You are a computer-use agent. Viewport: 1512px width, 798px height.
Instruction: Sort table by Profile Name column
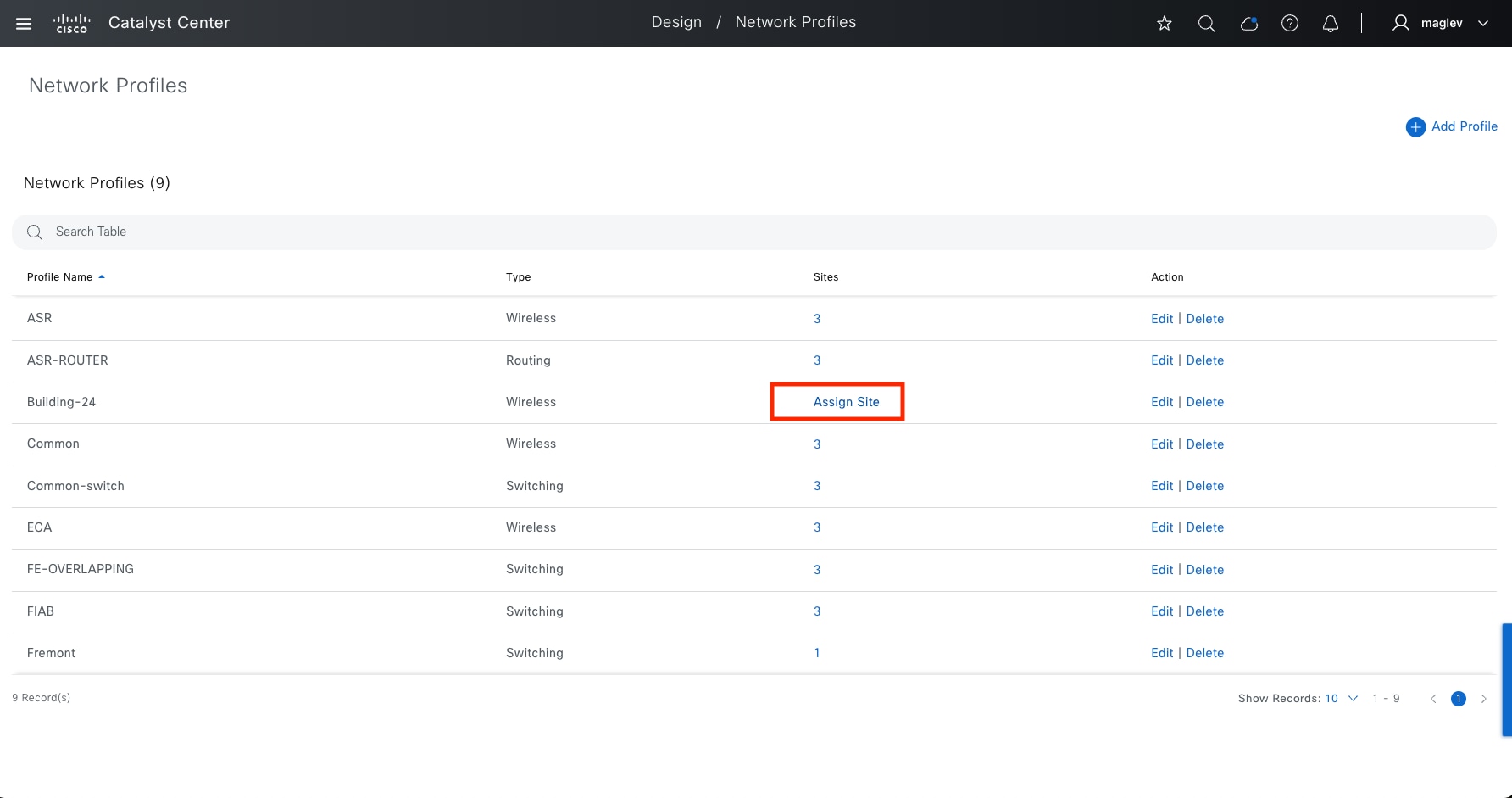coord(60,277)
